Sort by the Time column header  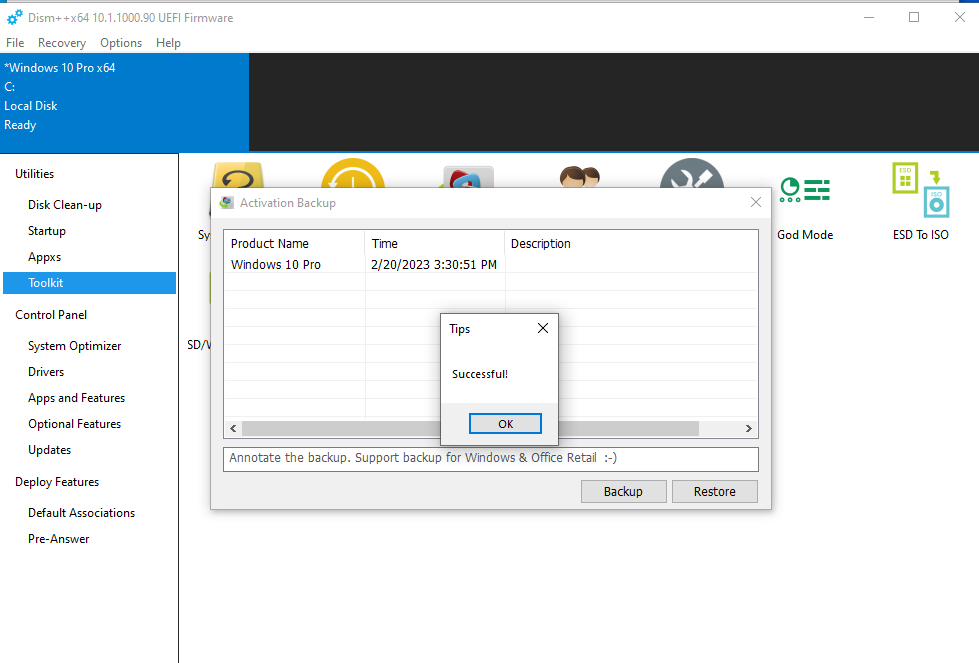pos(435,243)
